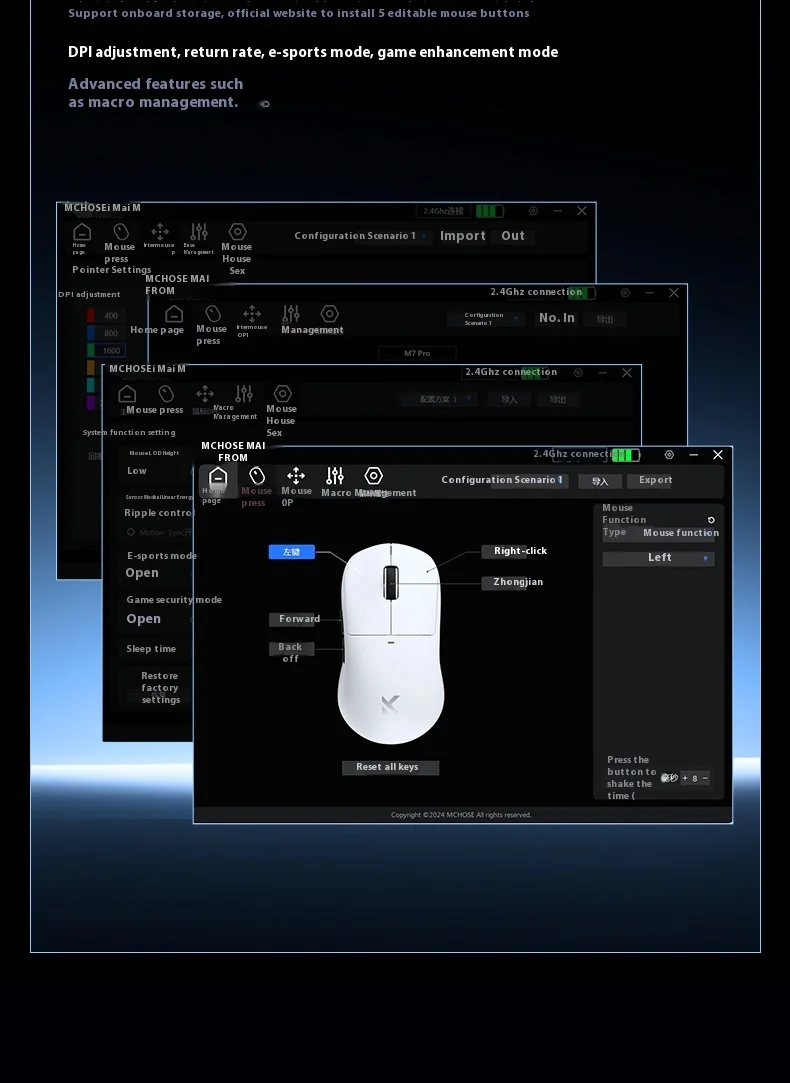Click hexagon Management icon in the frontmost window
Viewport: 790px width, 1083px height.
[x=373, y=476]
